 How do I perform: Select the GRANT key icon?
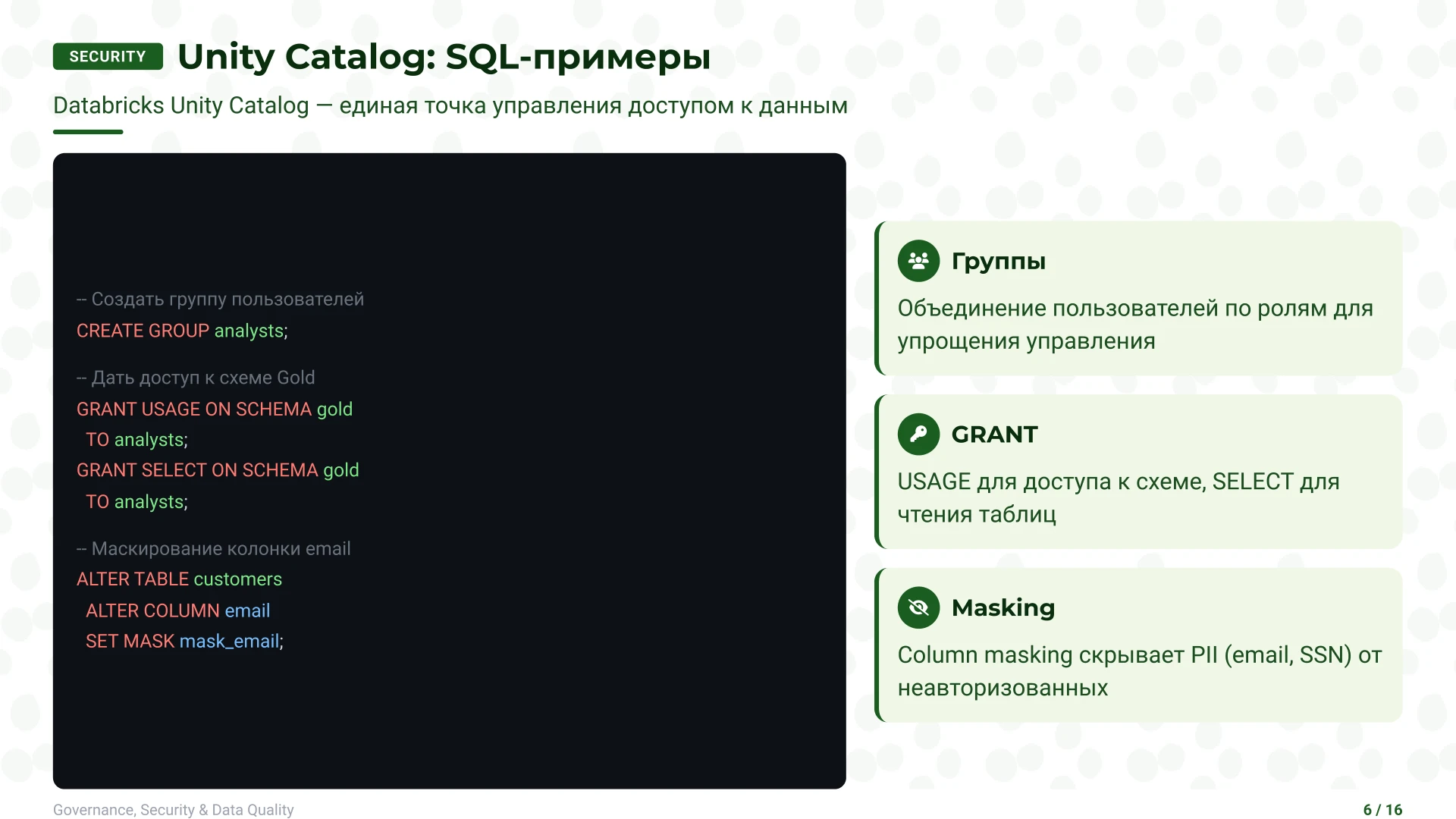pyautogui.click(x=918, y=434)
